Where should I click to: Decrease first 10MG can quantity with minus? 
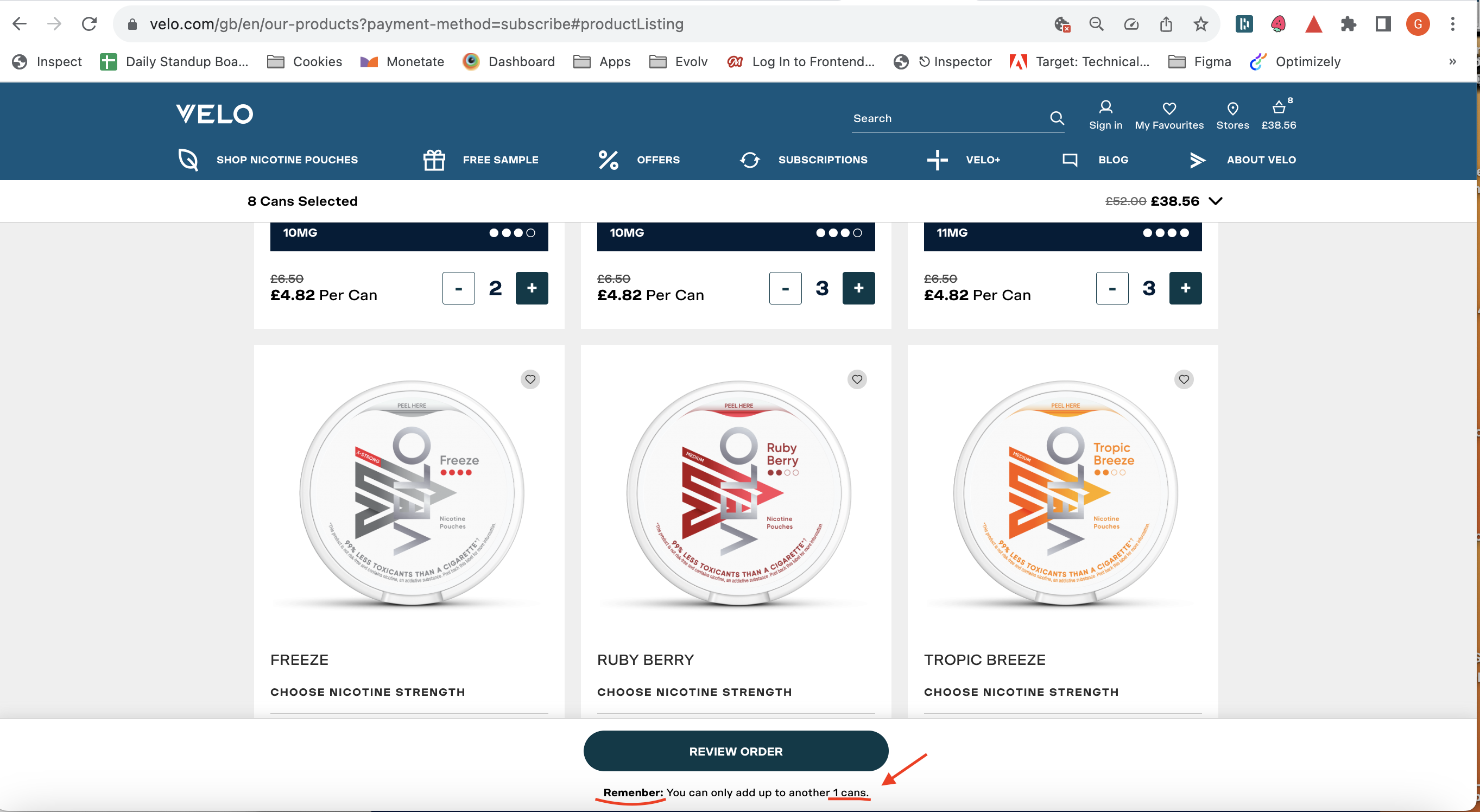(458, 288)
